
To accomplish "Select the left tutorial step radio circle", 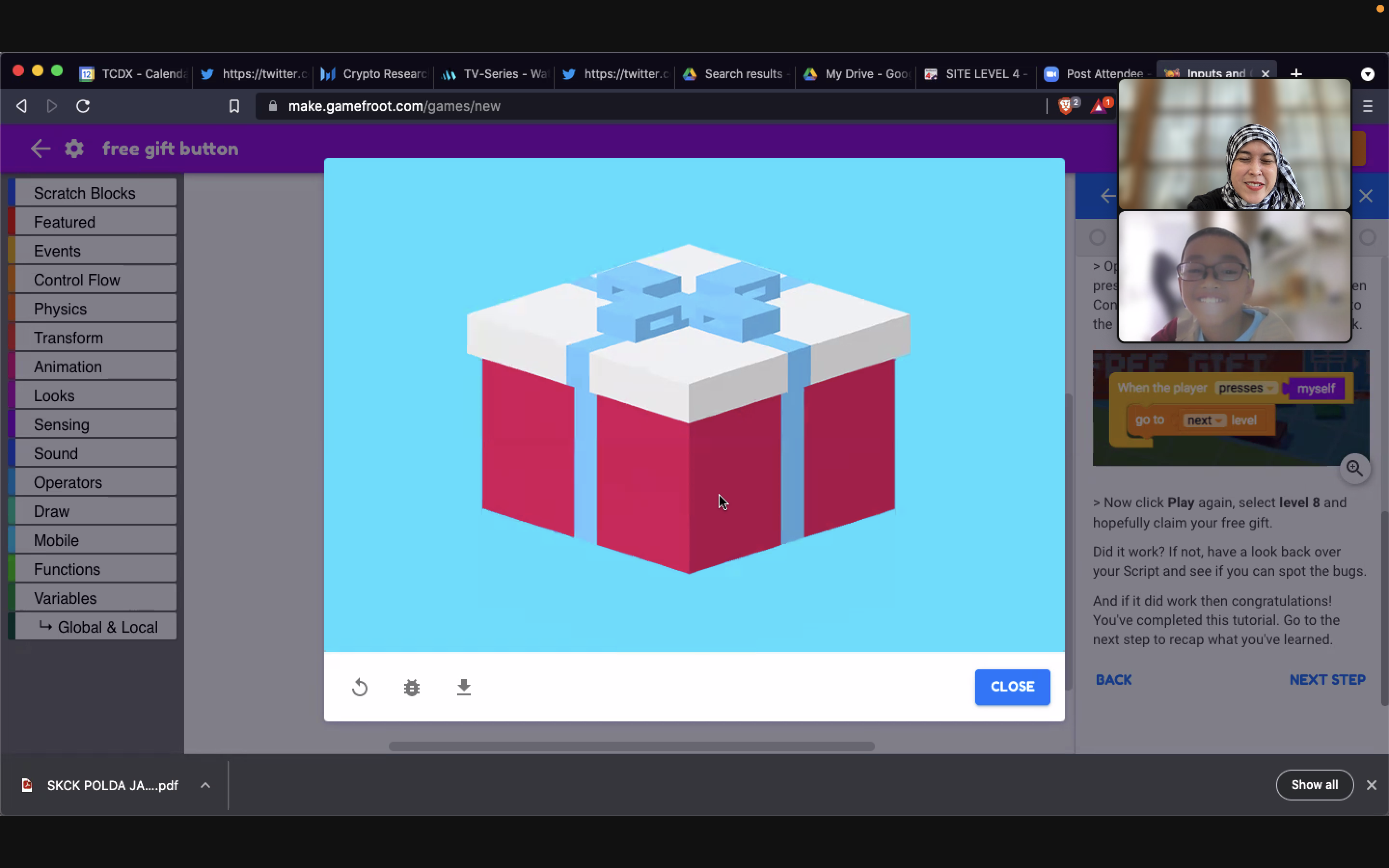I will tap(1097, 237).
